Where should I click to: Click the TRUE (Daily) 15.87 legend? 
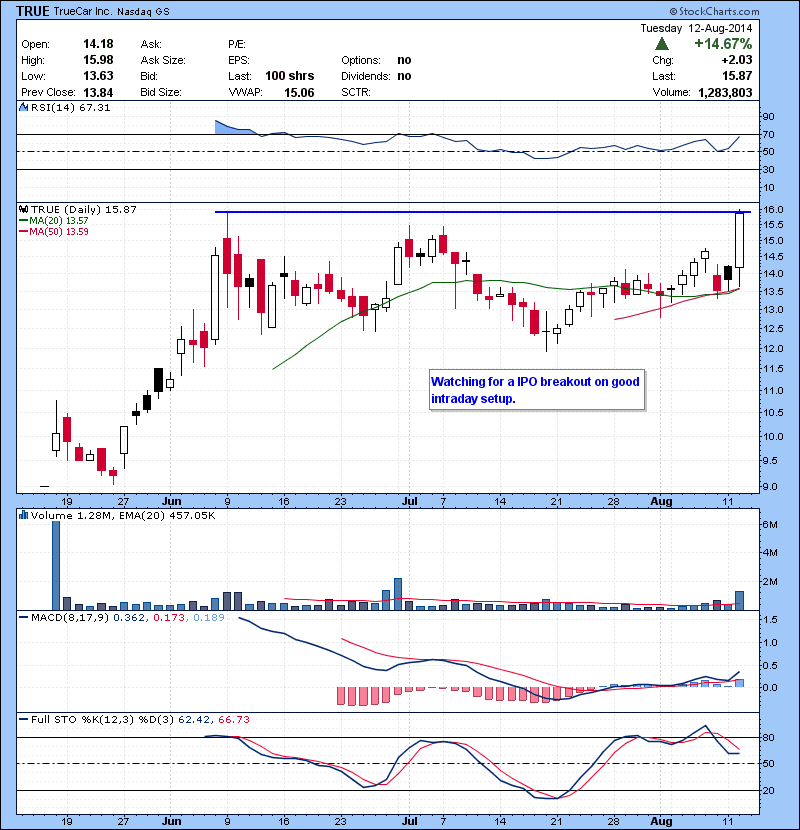pyautogui.click(x=84, y=209)
